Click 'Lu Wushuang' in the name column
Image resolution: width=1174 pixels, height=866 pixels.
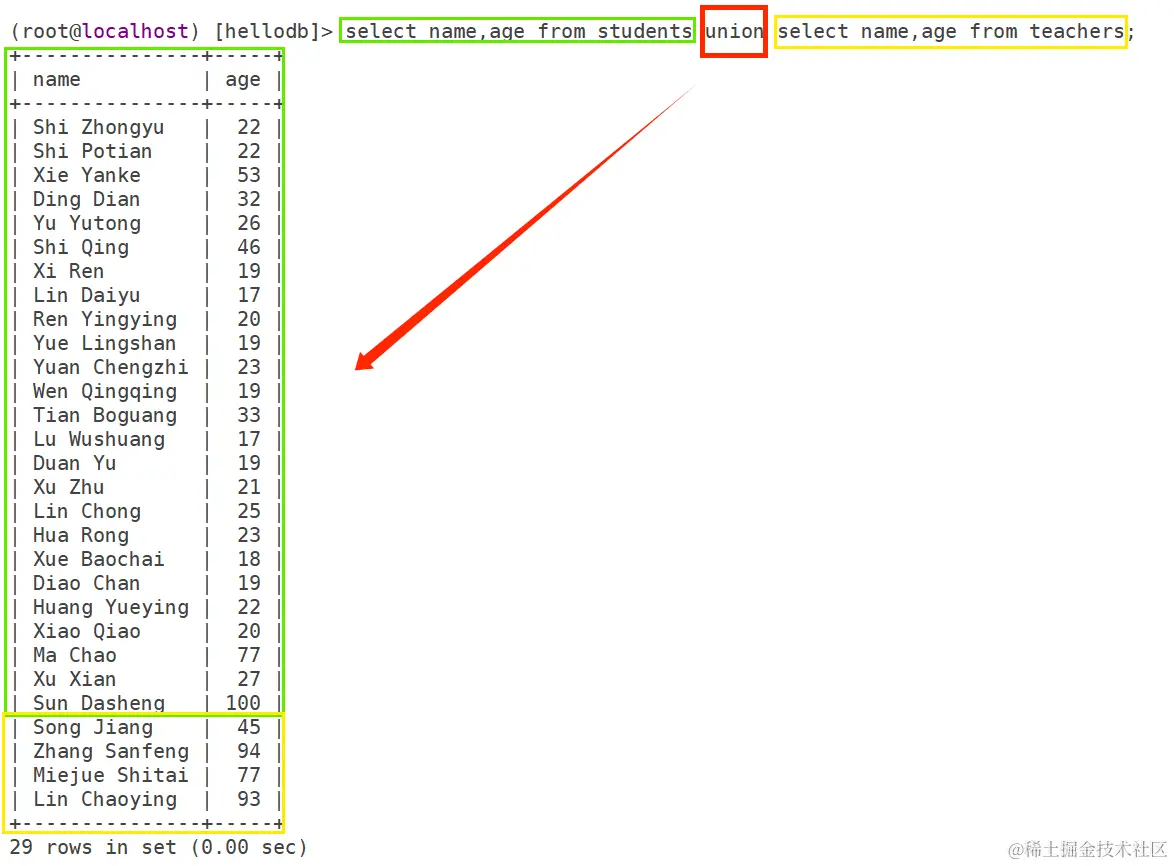click(x=98, y=439)
